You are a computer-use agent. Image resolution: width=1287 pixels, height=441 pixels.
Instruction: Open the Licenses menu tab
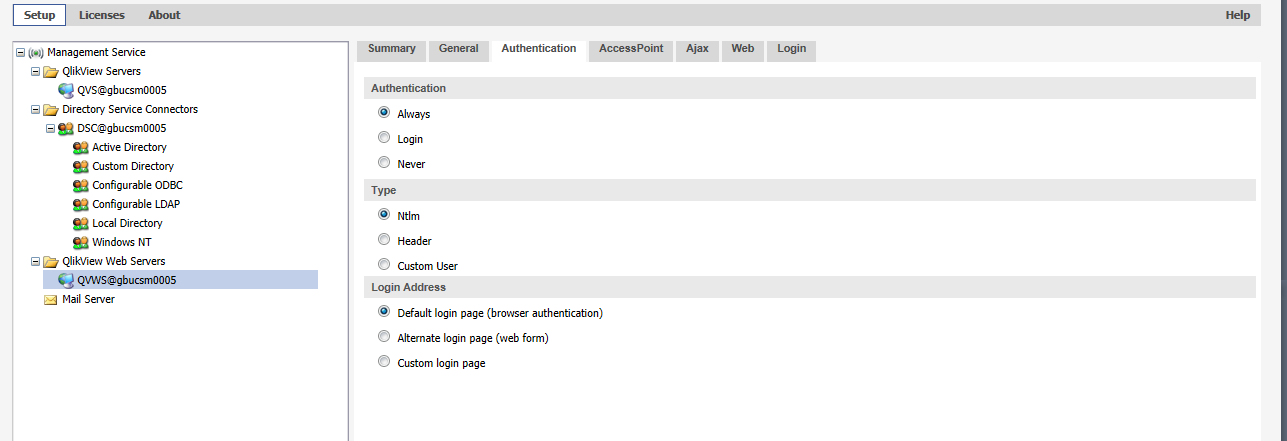coord(102,15)
